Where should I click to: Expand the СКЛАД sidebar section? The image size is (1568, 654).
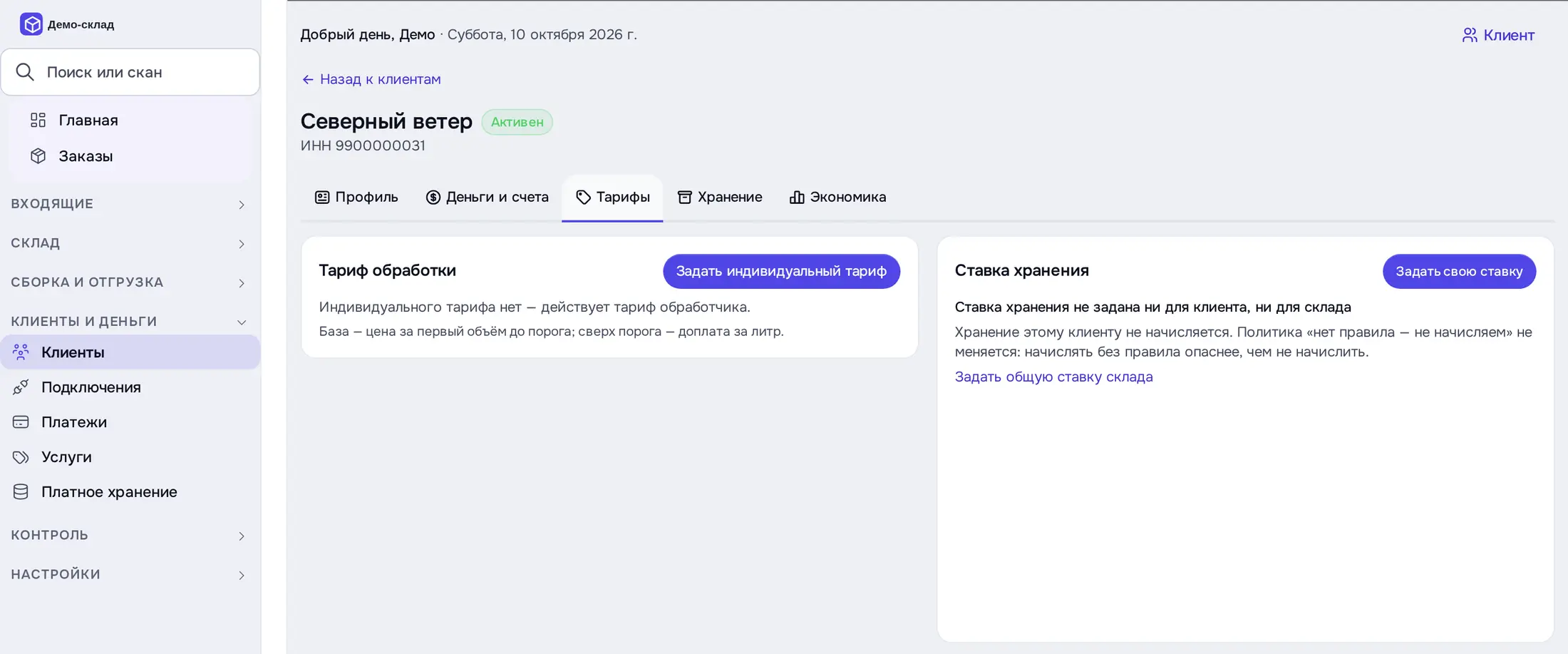tap(130, 243)
